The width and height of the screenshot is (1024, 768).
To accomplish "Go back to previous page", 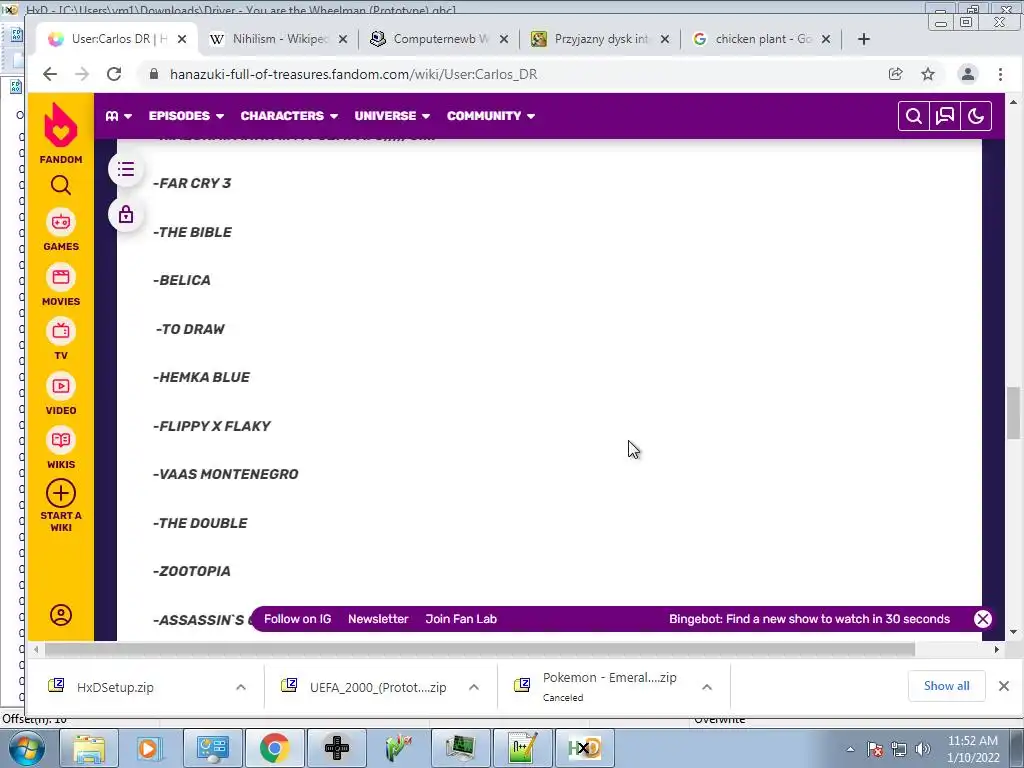I will (50, 74).
